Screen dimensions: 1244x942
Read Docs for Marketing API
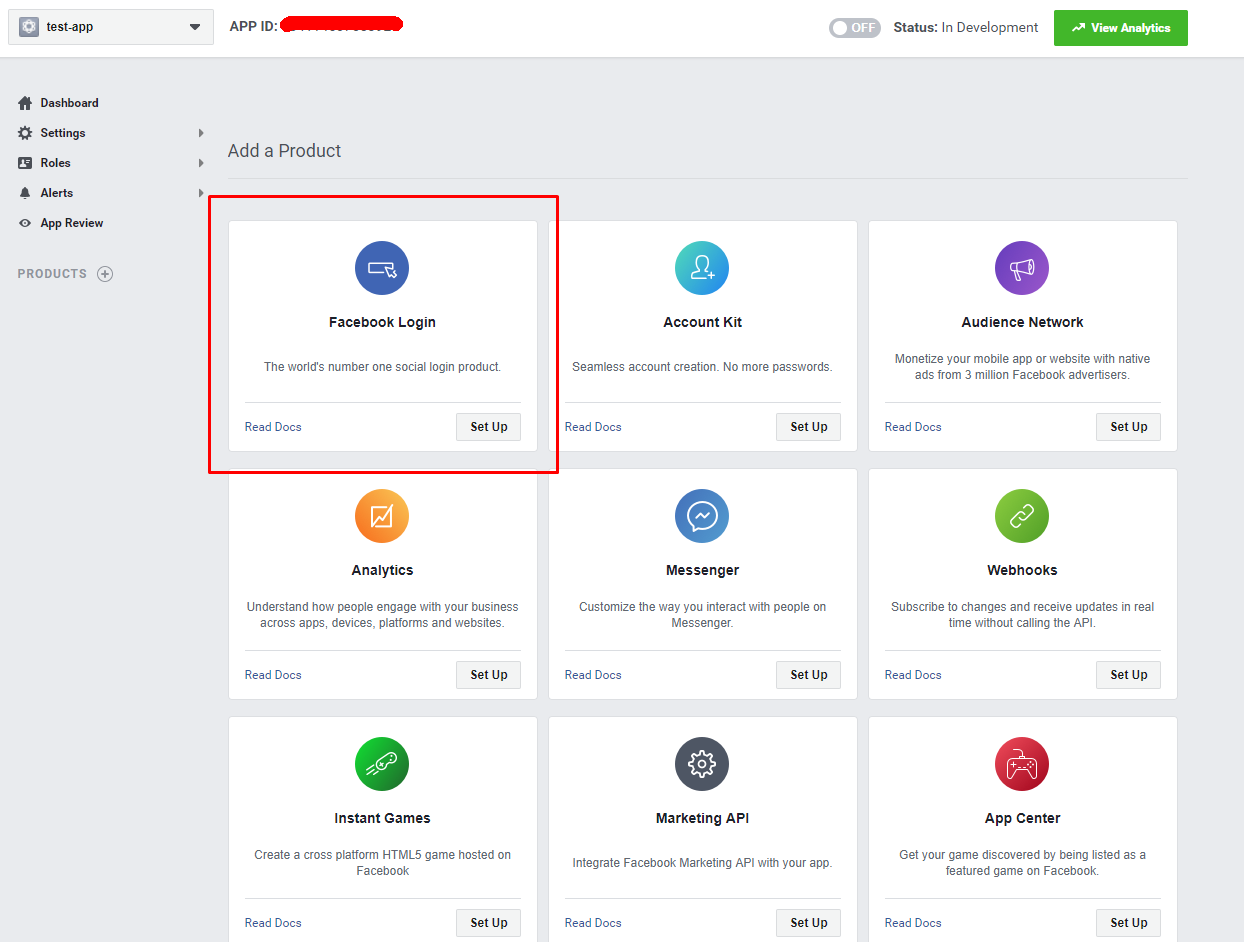[593, 923]
